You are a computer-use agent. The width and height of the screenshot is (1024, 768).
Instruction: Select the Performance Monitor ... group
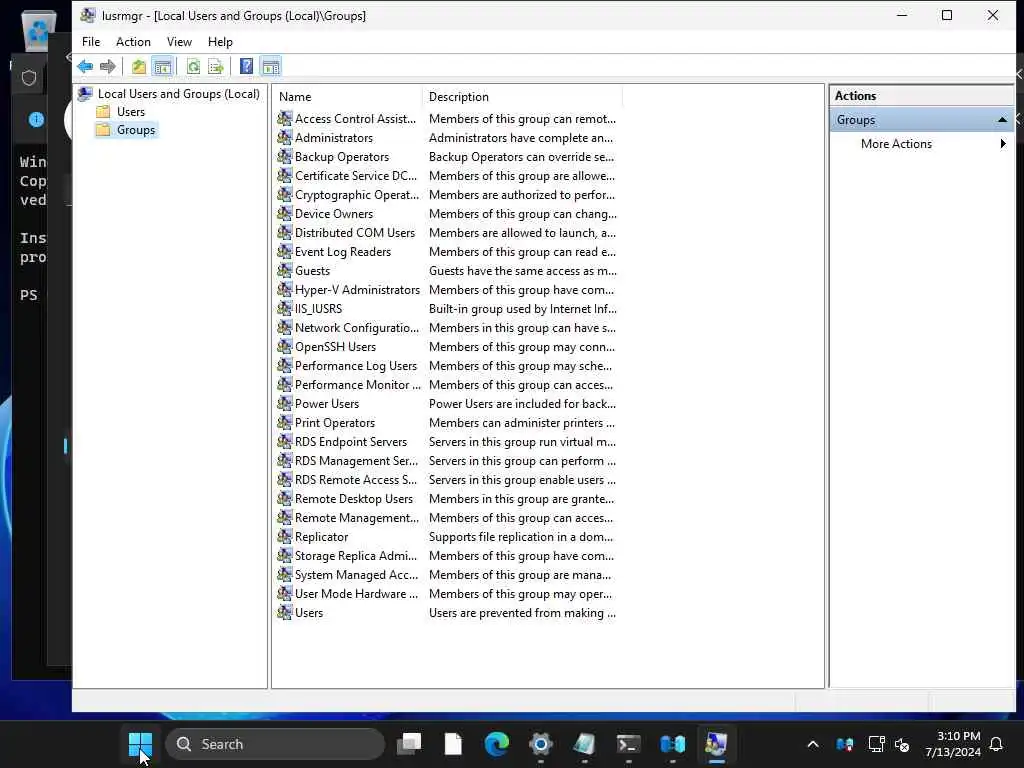click(357, 384)
